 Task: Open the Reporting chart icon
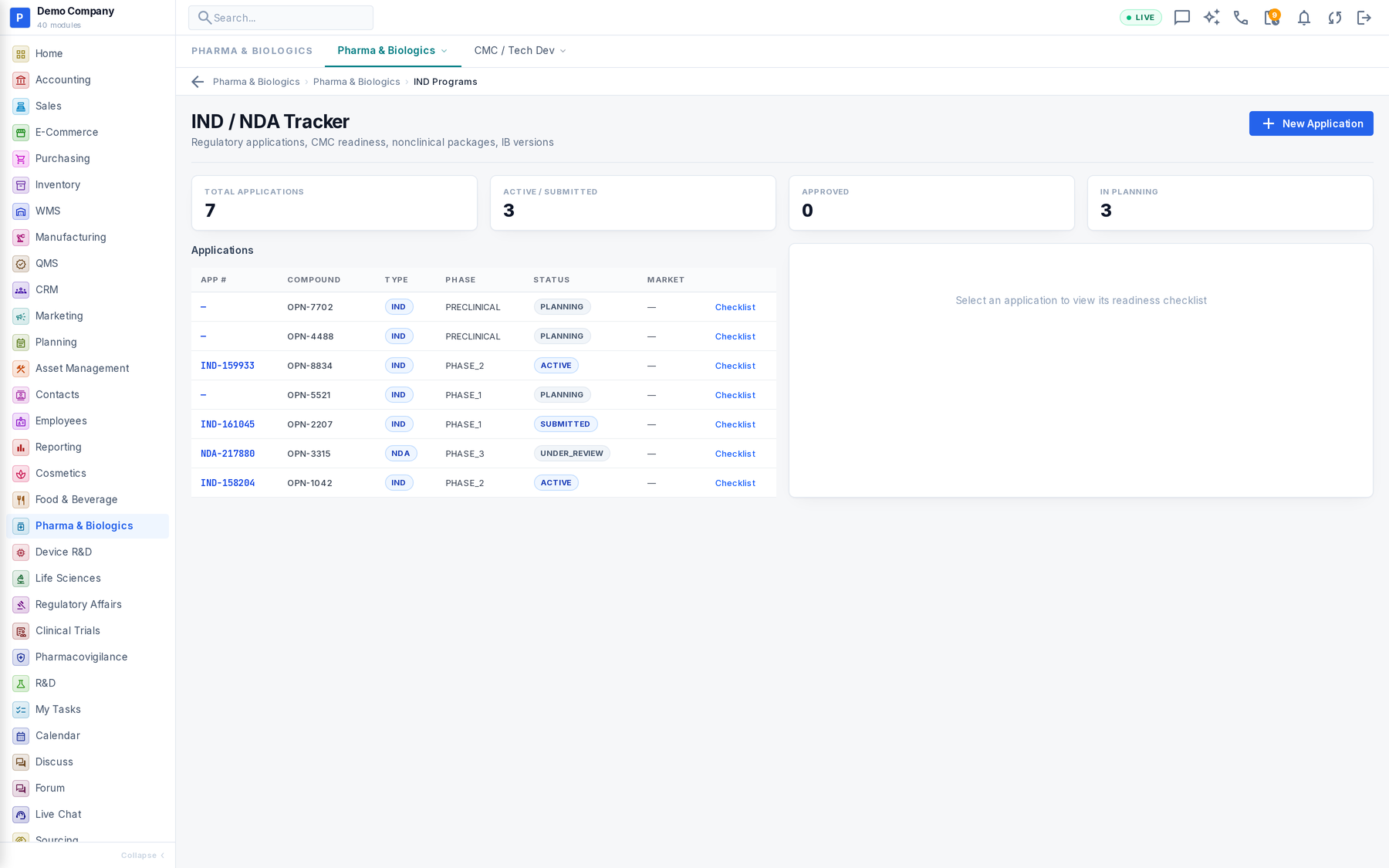21,448
